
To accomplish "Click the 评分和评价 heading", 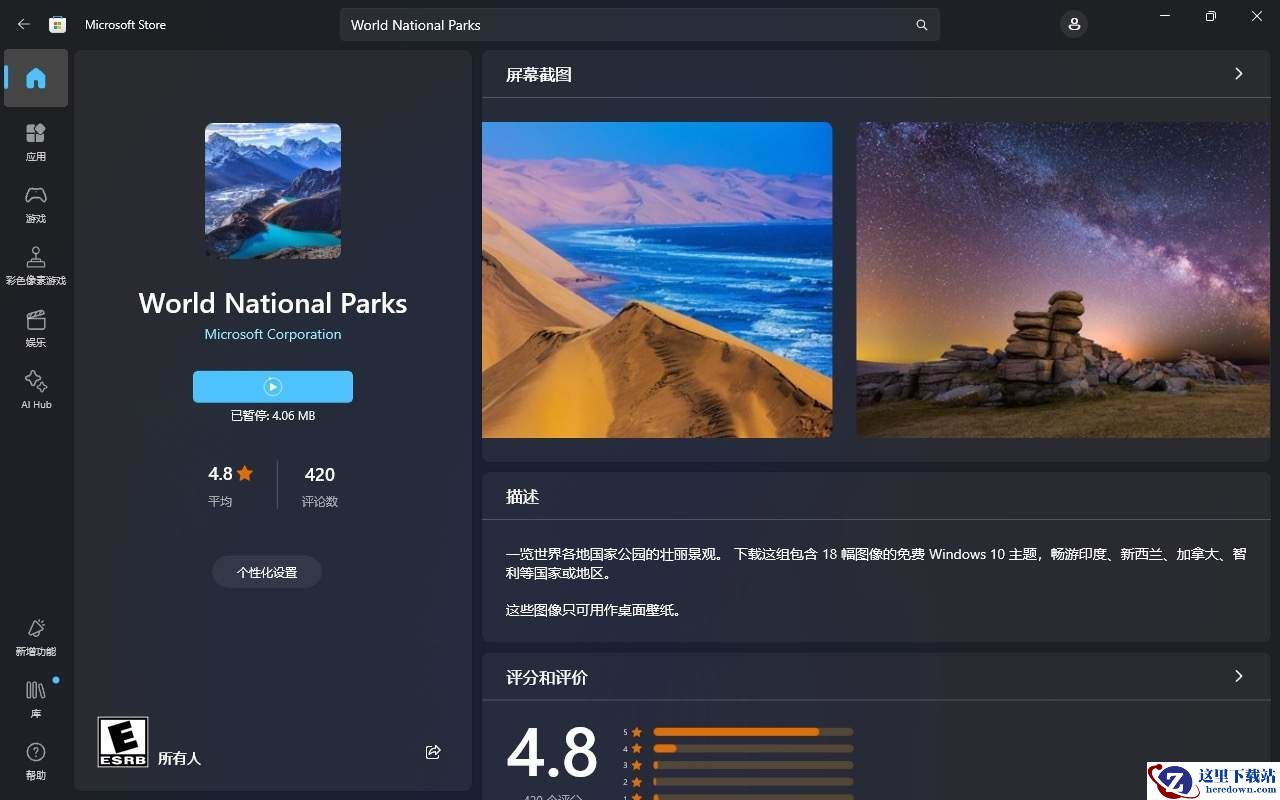I will click(547, 678).
